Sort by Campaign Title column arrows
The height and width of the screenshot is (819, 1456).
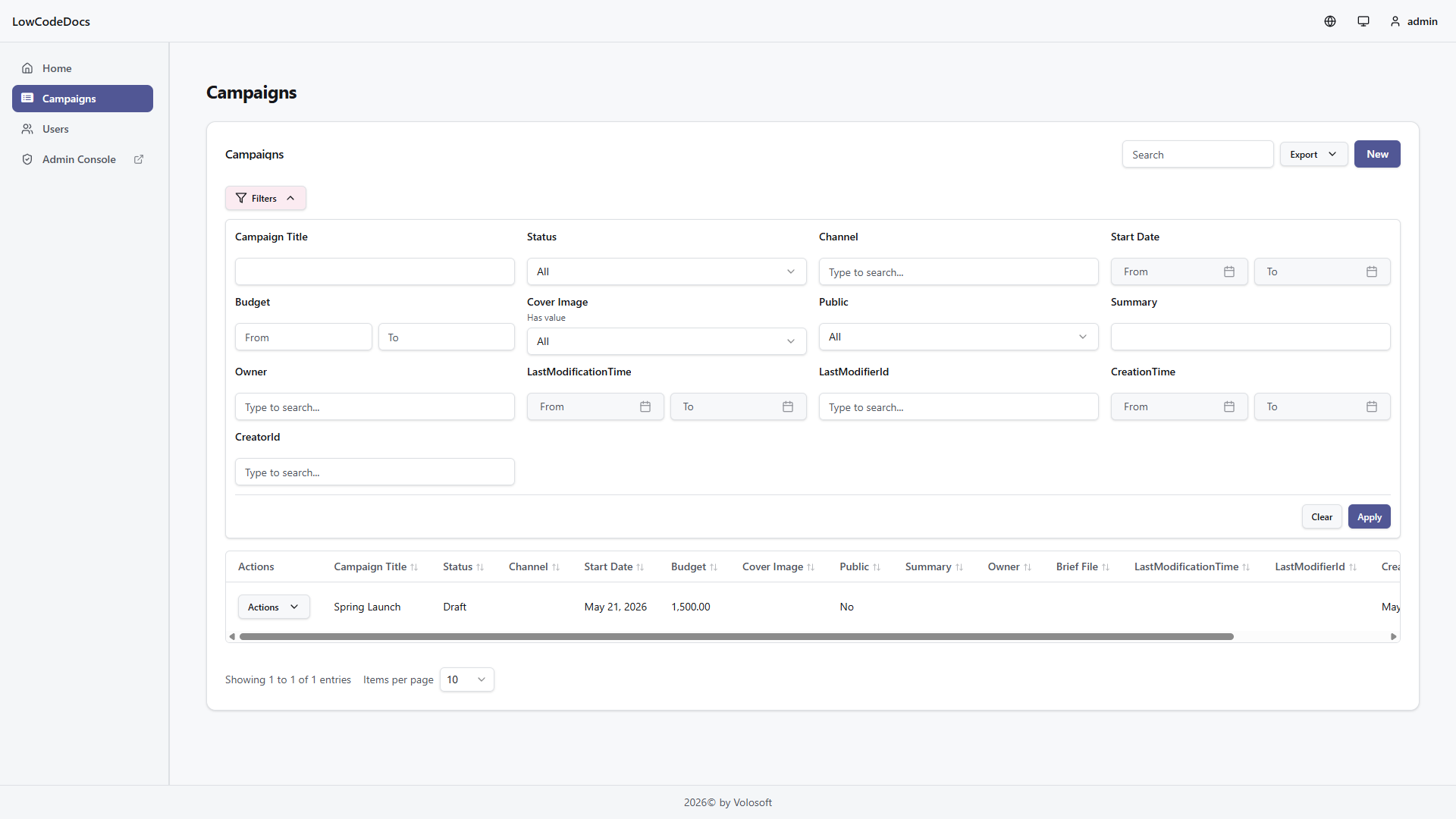(414, 567)
